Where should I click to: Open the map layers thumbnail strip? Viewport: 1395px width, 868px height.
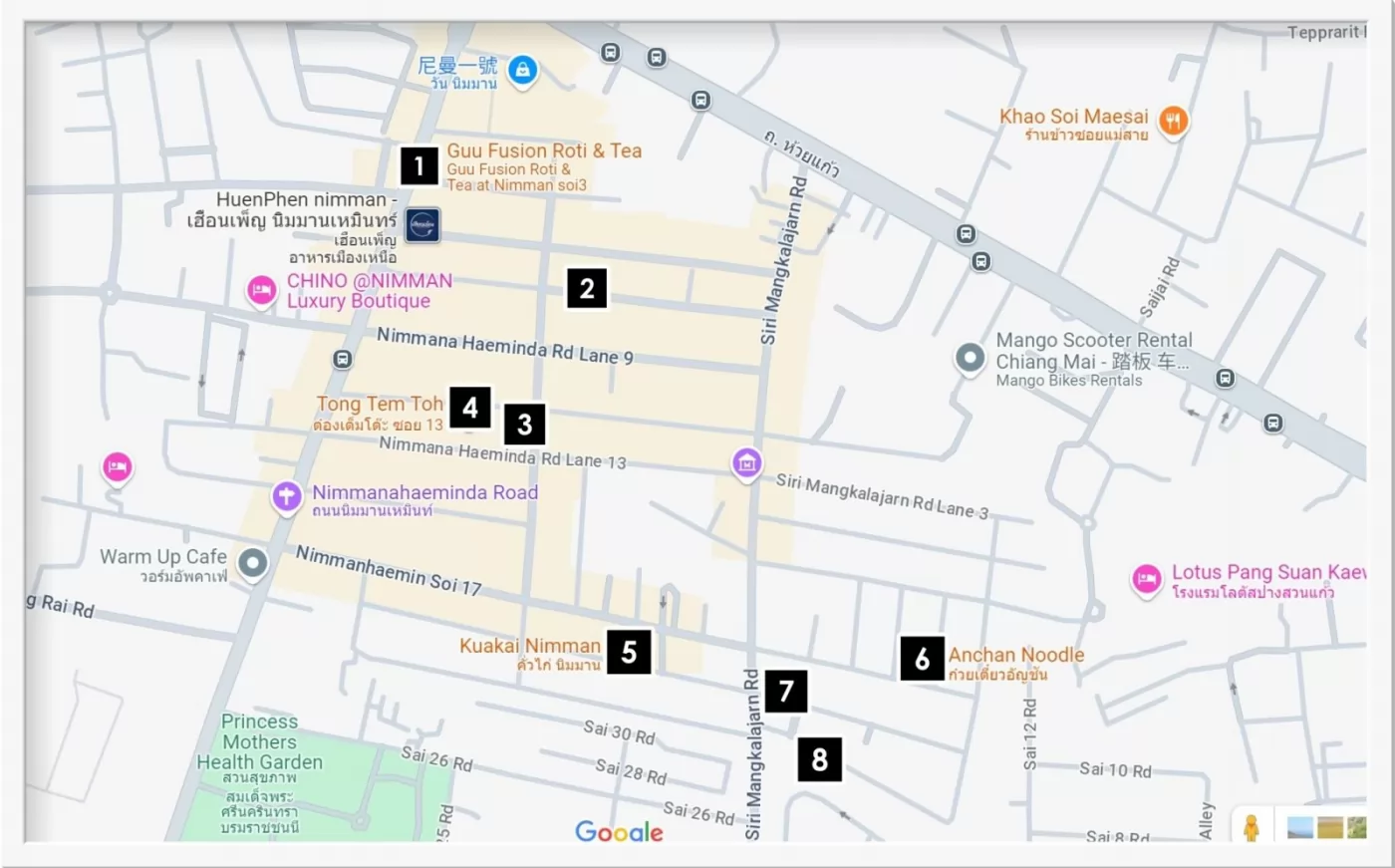[x=1326, y=827]
